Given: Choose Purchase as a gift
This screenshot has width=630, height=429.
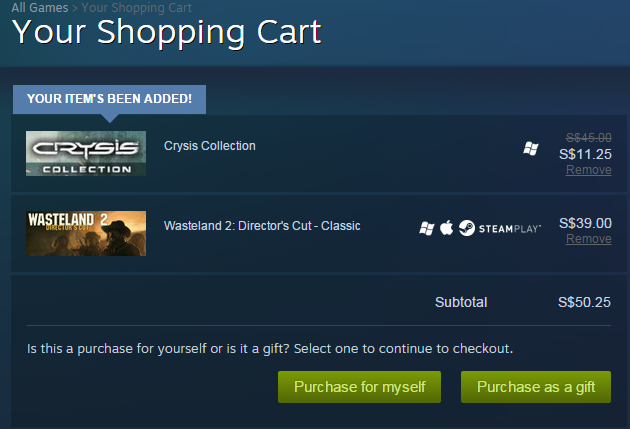Looking at the screenshot, I should pos(536,387).
